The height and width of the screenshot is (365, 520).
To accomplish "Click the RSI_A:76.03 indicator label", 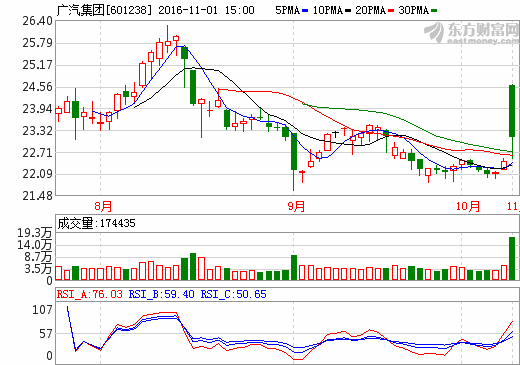I will coord(90,294).
